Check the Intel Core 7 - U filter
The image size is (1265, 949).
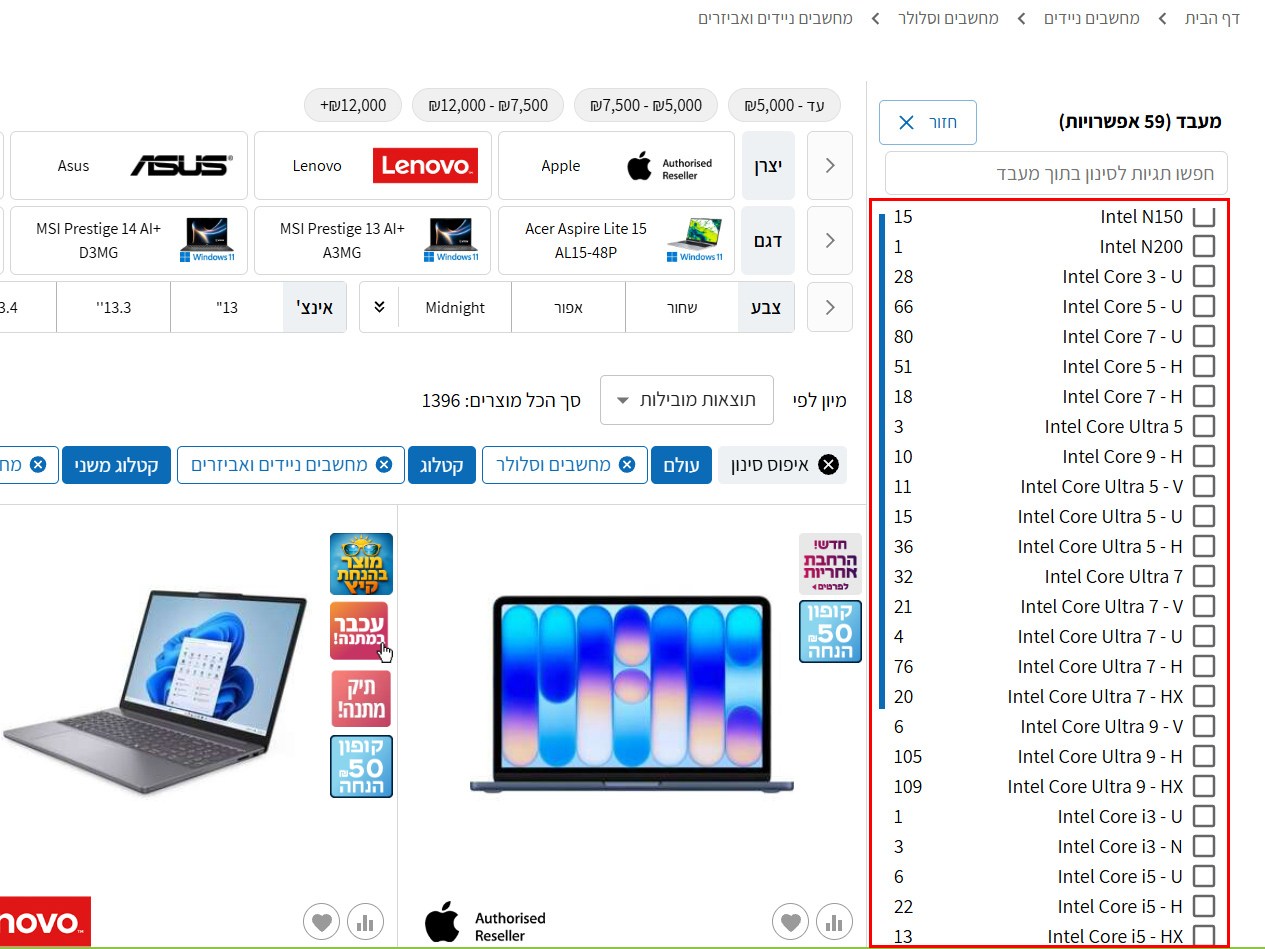1204,336
